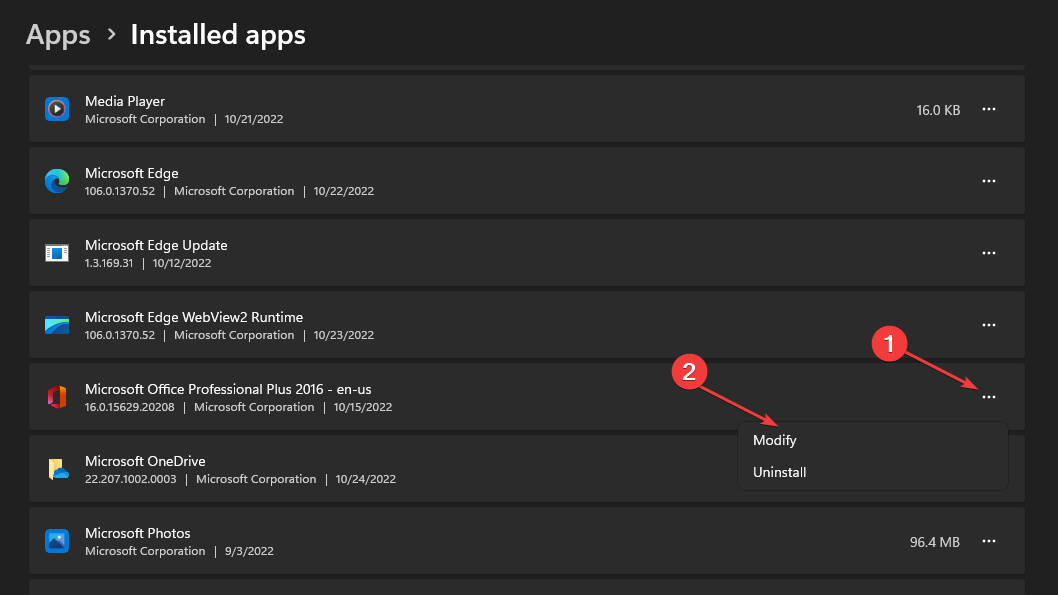The image size is (1058, 595).
Task: Click the Media Player app icon
Action: point(57,109)
